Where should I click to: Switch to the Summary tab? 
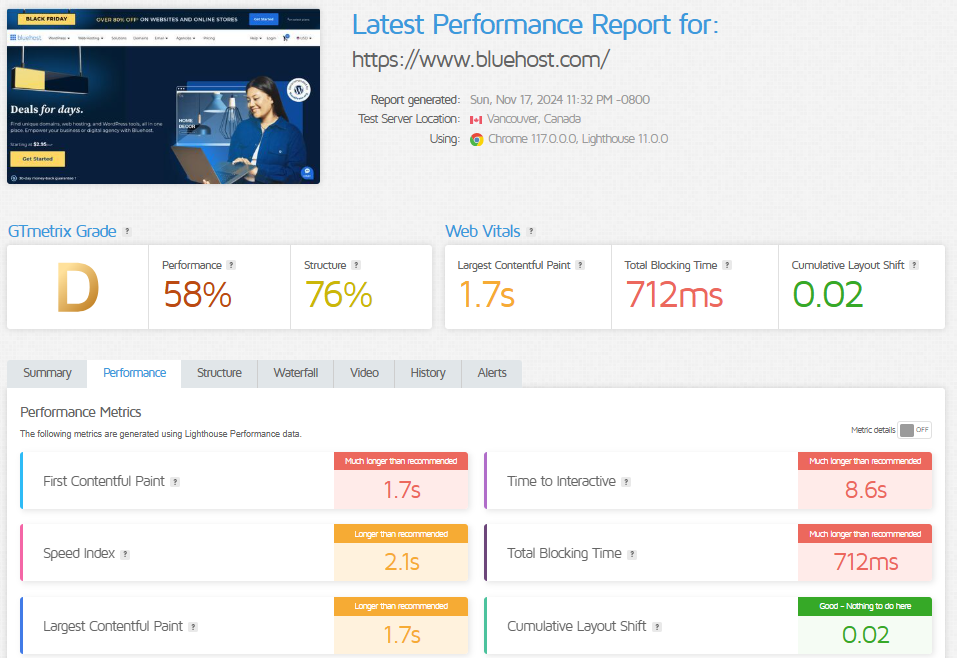[46, 372]
